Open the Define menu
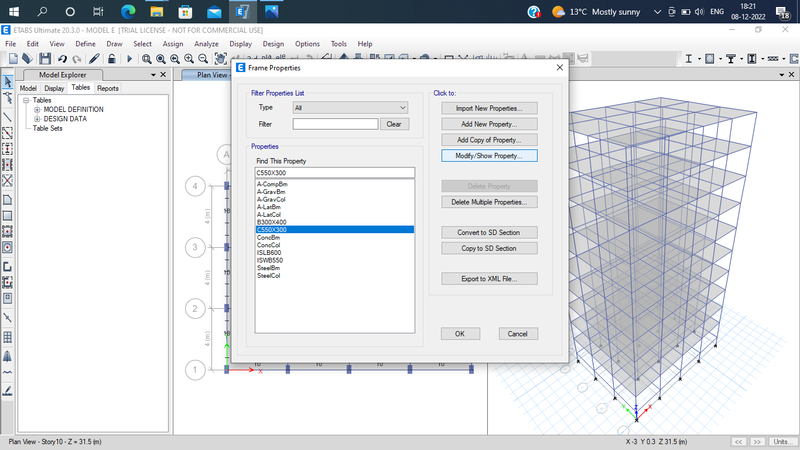The height and width of the screenshot is (450, 800). pyautogui.click(x=85, y=44)
